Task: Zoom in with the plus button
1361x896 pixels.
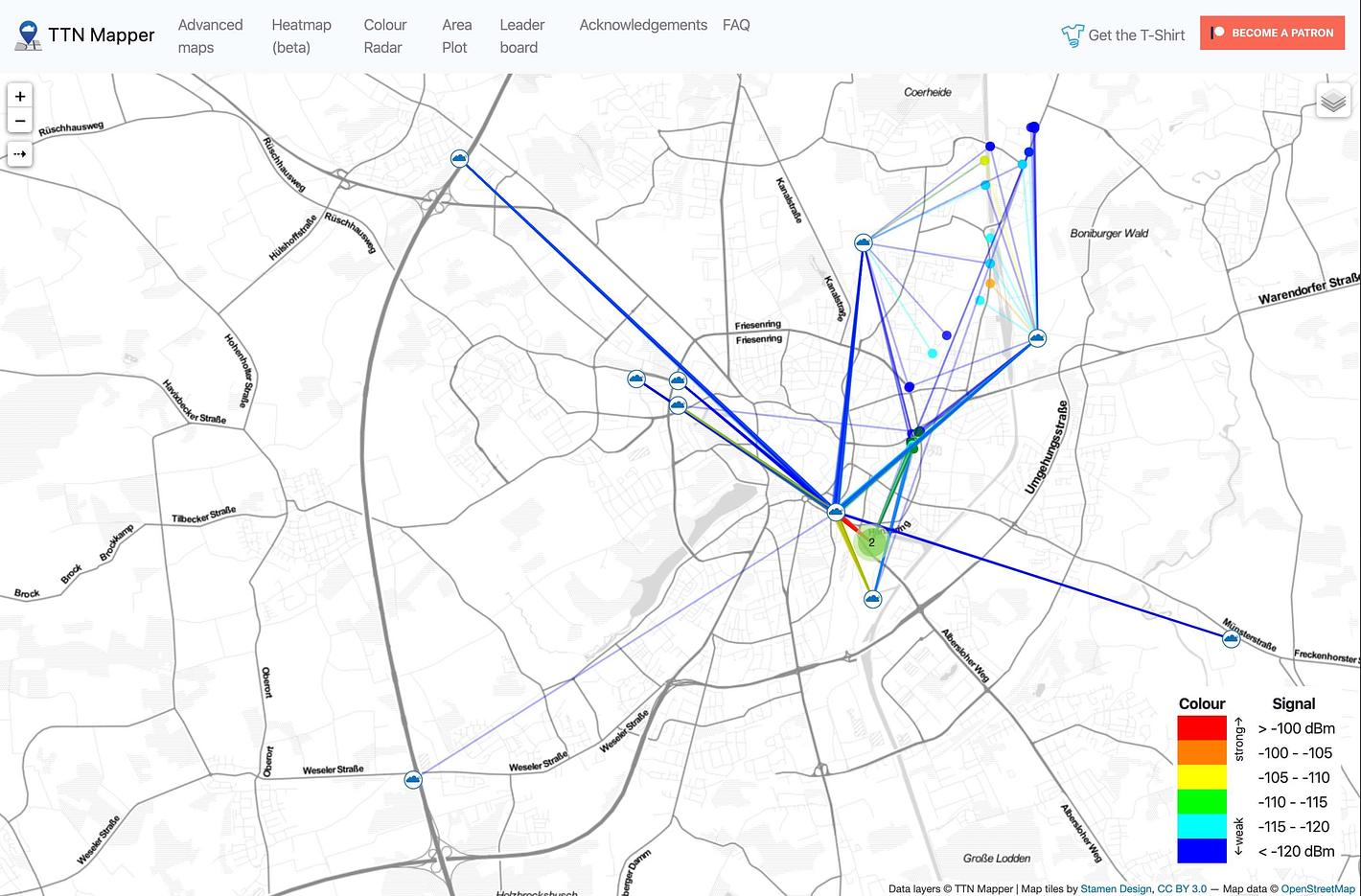Action: [x=20, y=96]
